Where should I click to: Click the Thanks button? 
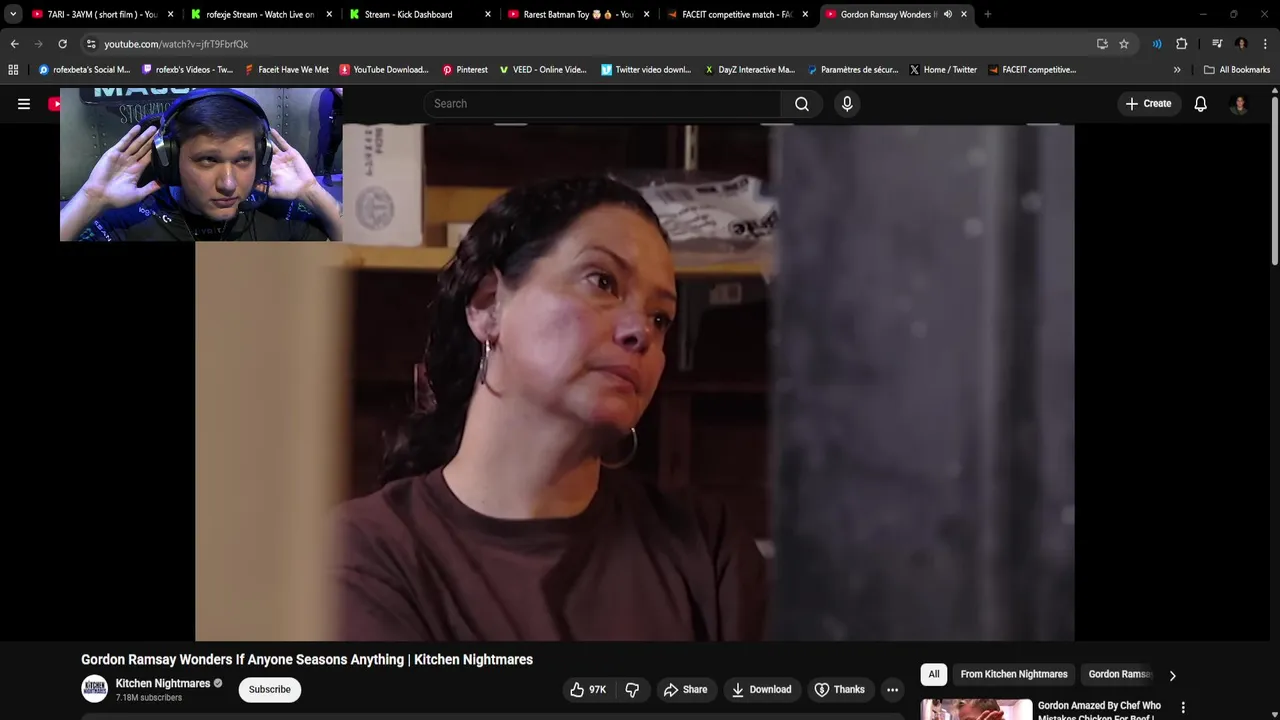[839, 690]
